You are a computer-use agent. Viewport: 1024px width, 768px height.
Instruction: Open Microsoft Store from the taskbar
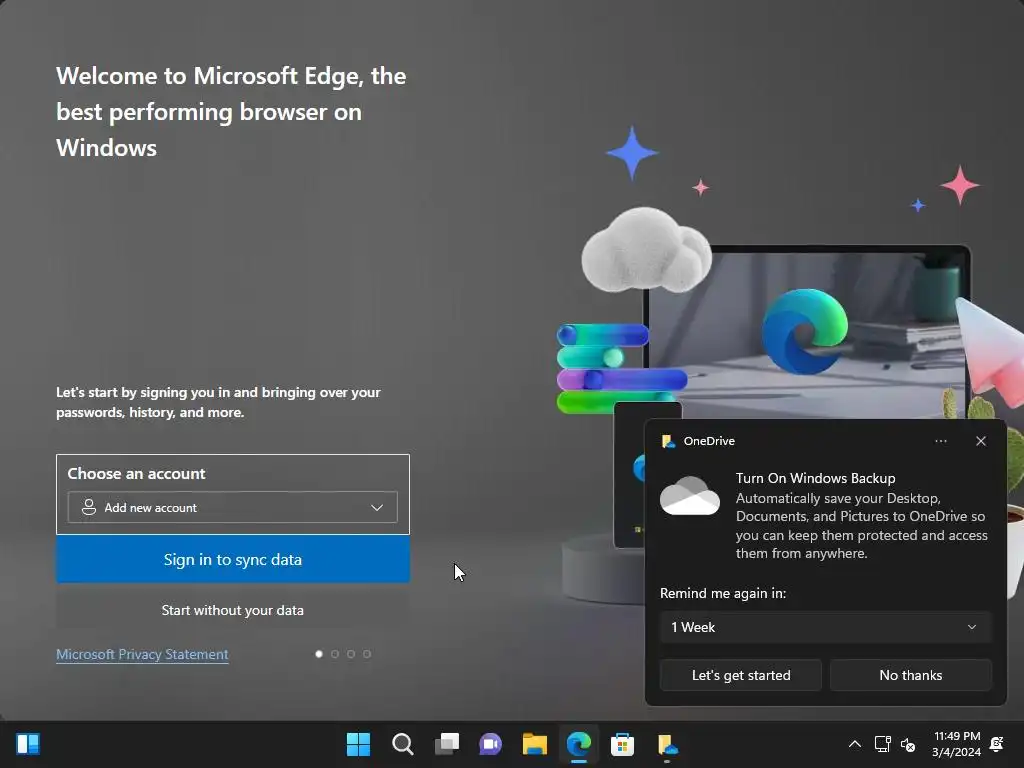click(x=622, y=744)
